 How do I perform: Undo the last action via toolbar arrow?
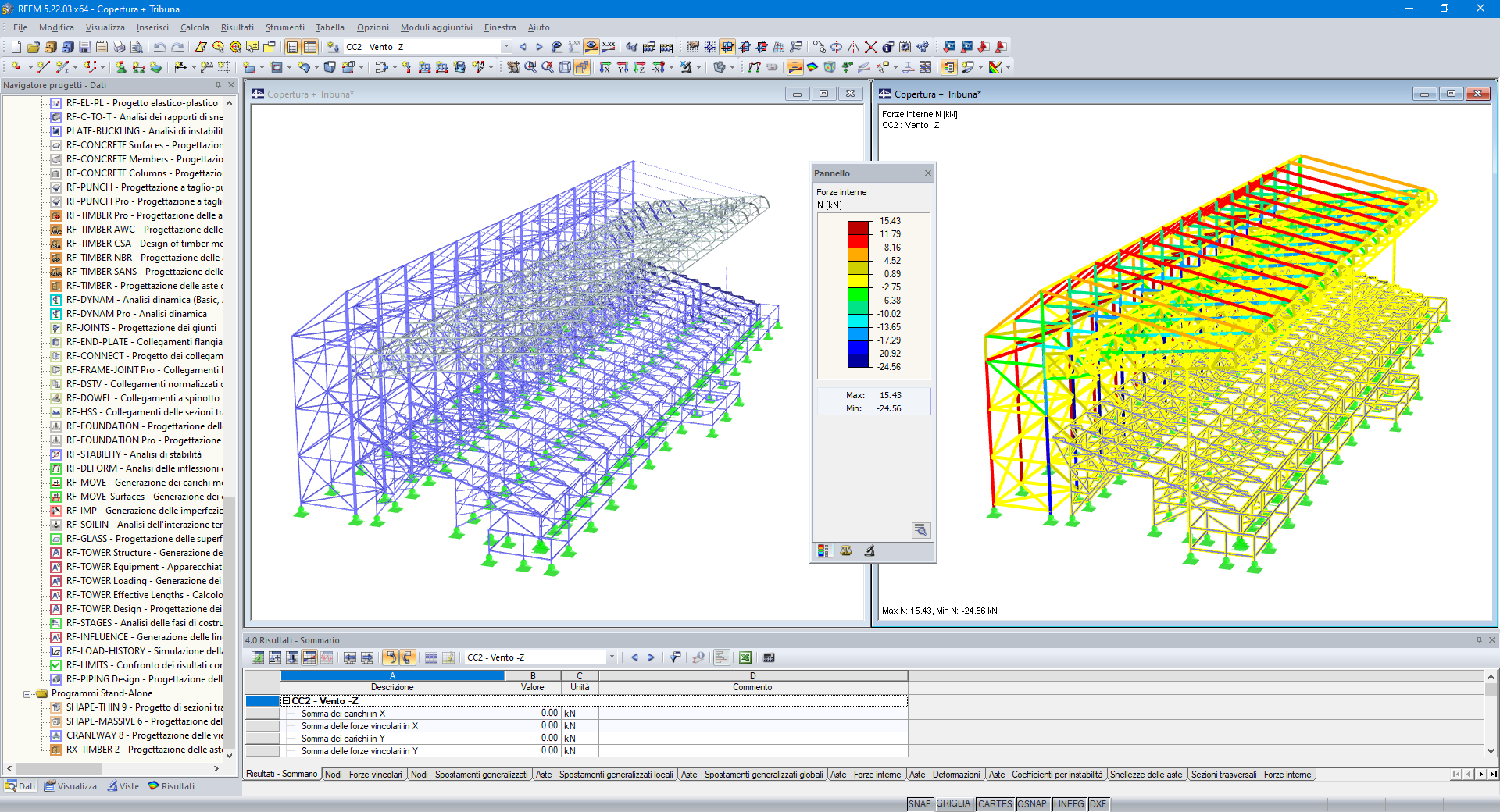(x=159, y=47)
